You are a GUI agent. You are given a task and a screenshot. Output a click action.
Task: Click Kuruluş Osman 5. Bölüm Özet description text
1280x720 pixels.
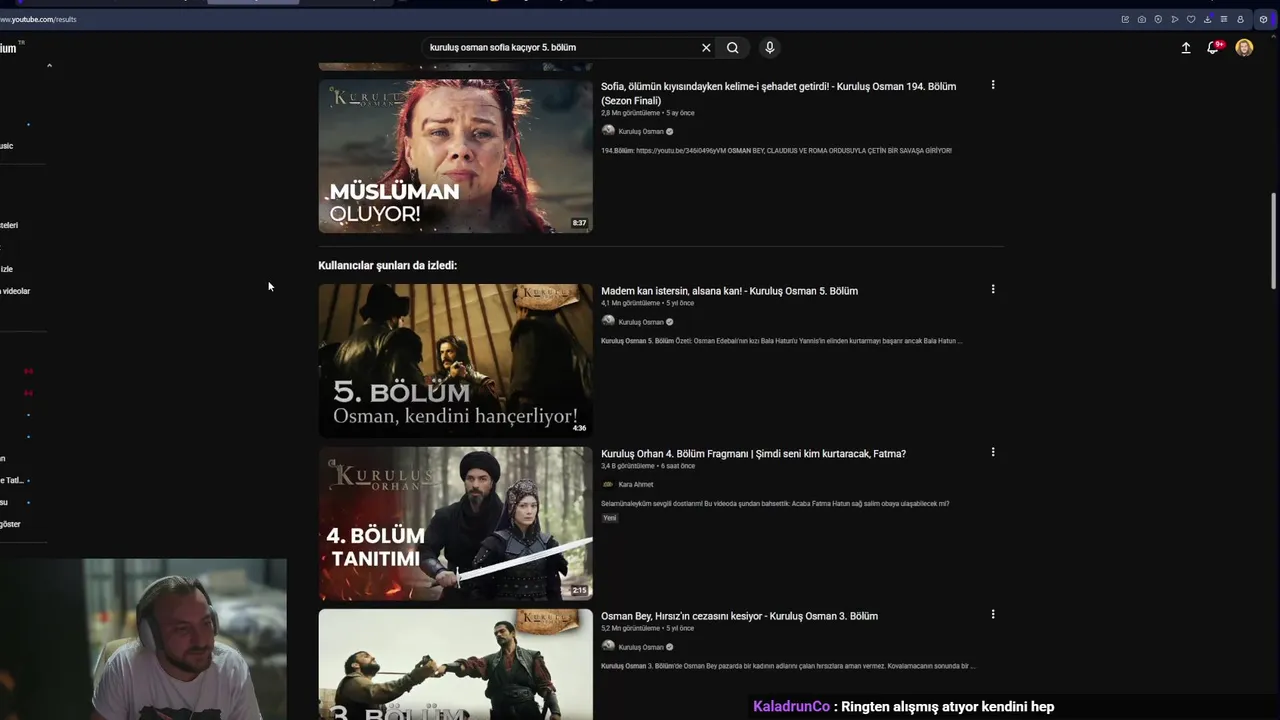coord(781,341)
